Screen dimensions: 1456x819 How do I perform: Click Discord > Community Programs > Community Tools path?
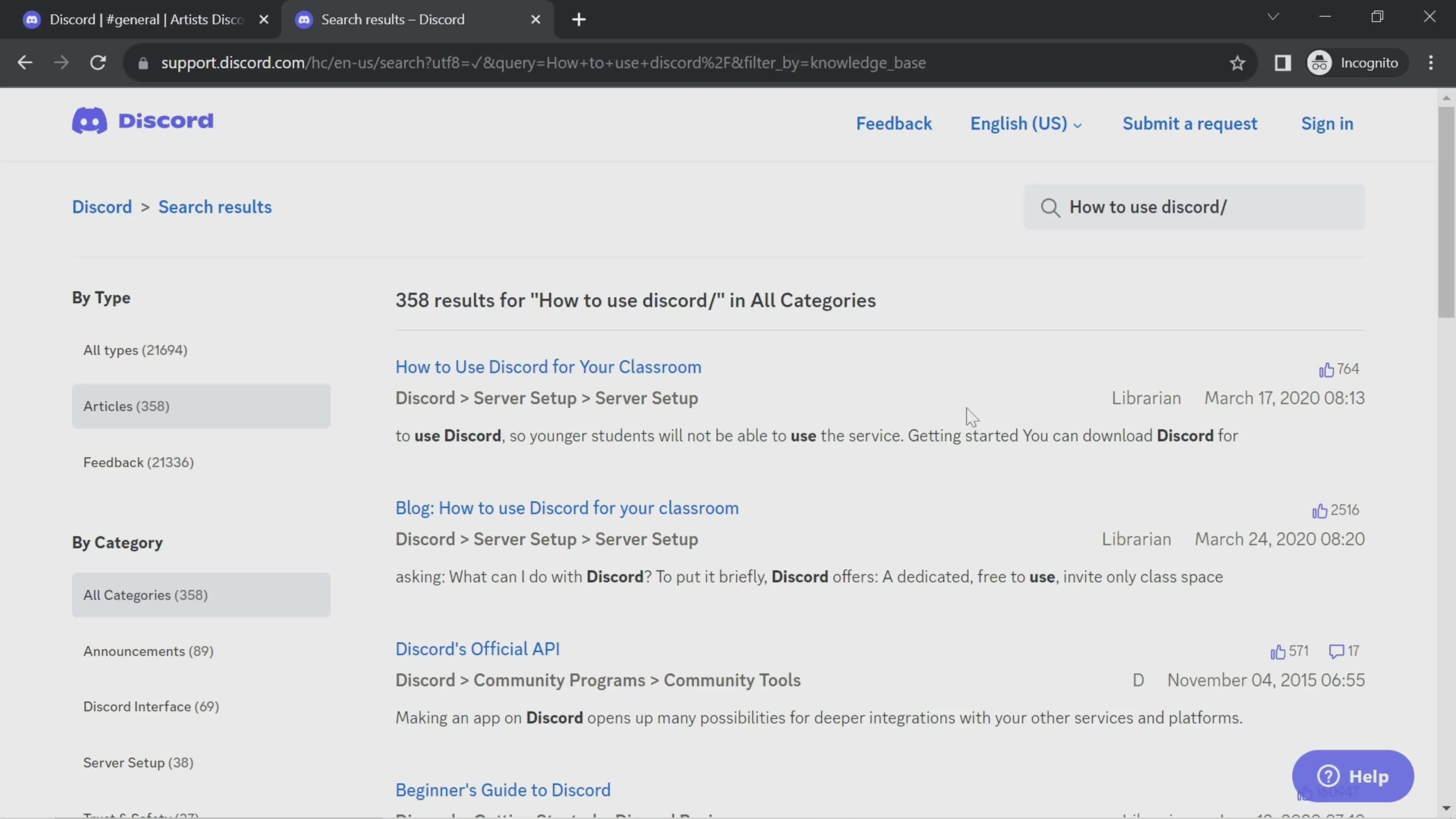pyautogui.click(x=598, y=680)
